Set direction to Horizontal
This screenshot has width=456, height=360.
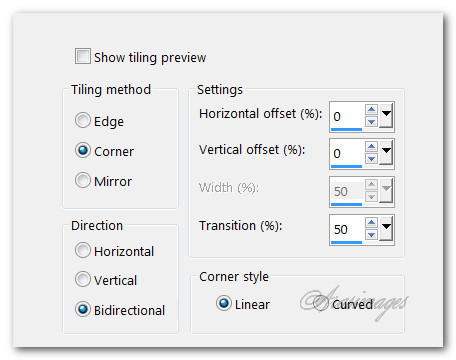[83, 250]
